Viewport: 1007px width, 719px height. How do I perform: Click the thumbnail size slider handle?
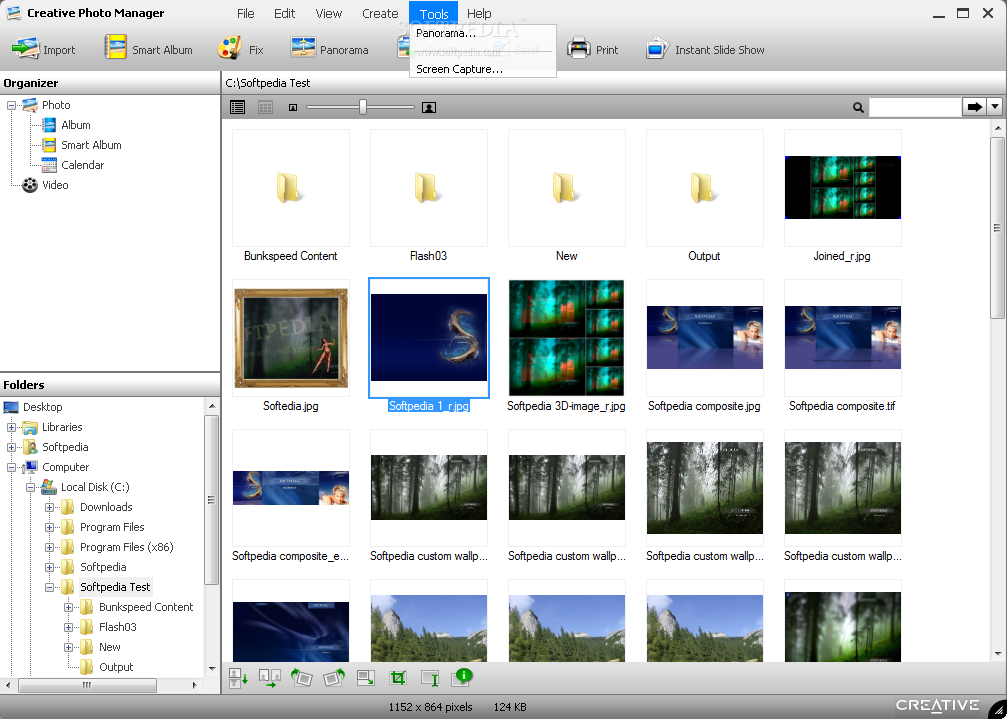[x=363, y=107]
